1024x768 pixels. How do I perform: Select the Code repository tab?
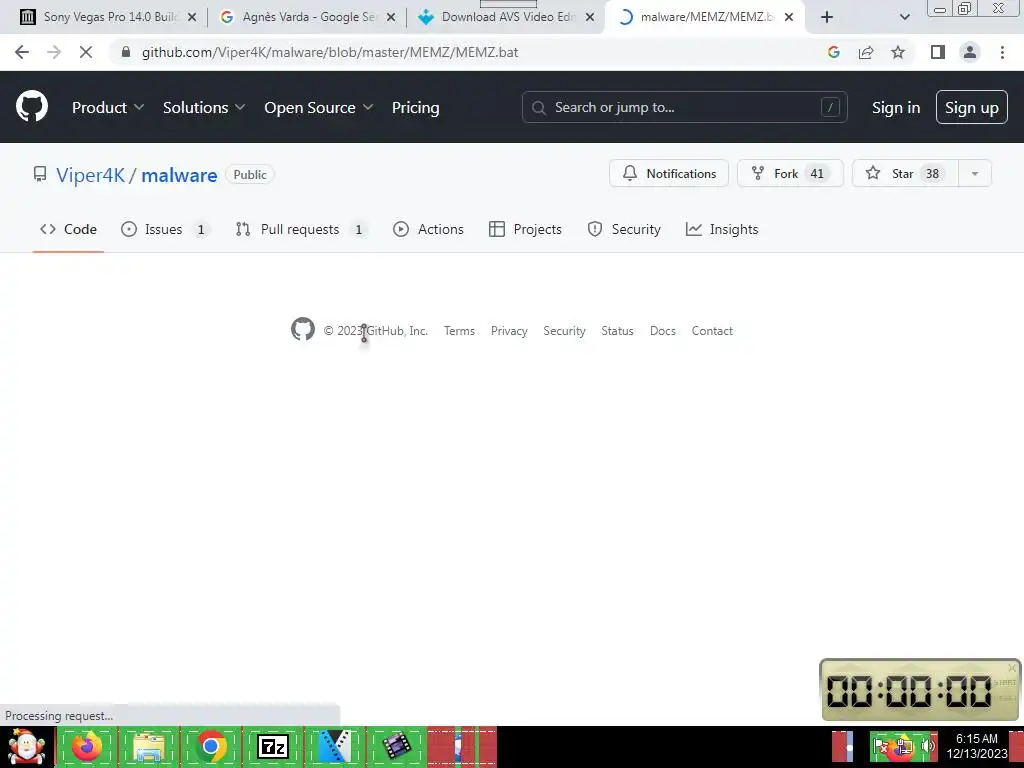pyautogui.click(x=68, y=229)
